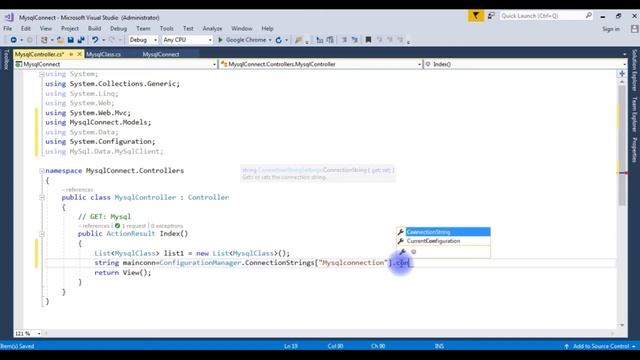640x360 pixels.
Task: Click the references CodeLens above MysqlController class
Action: coord(78,190)
